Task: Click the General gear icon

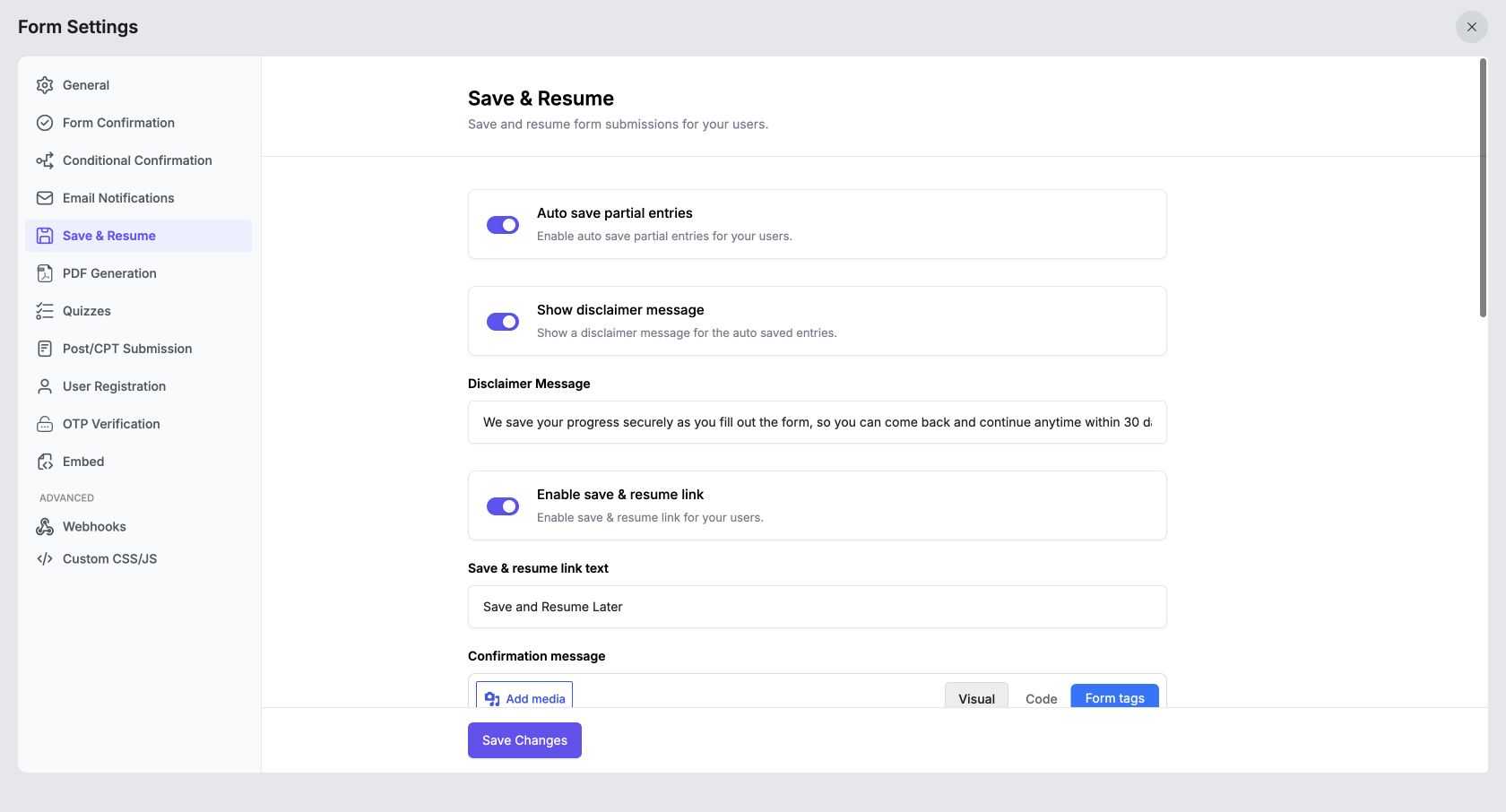Action: tap(45, 85)
